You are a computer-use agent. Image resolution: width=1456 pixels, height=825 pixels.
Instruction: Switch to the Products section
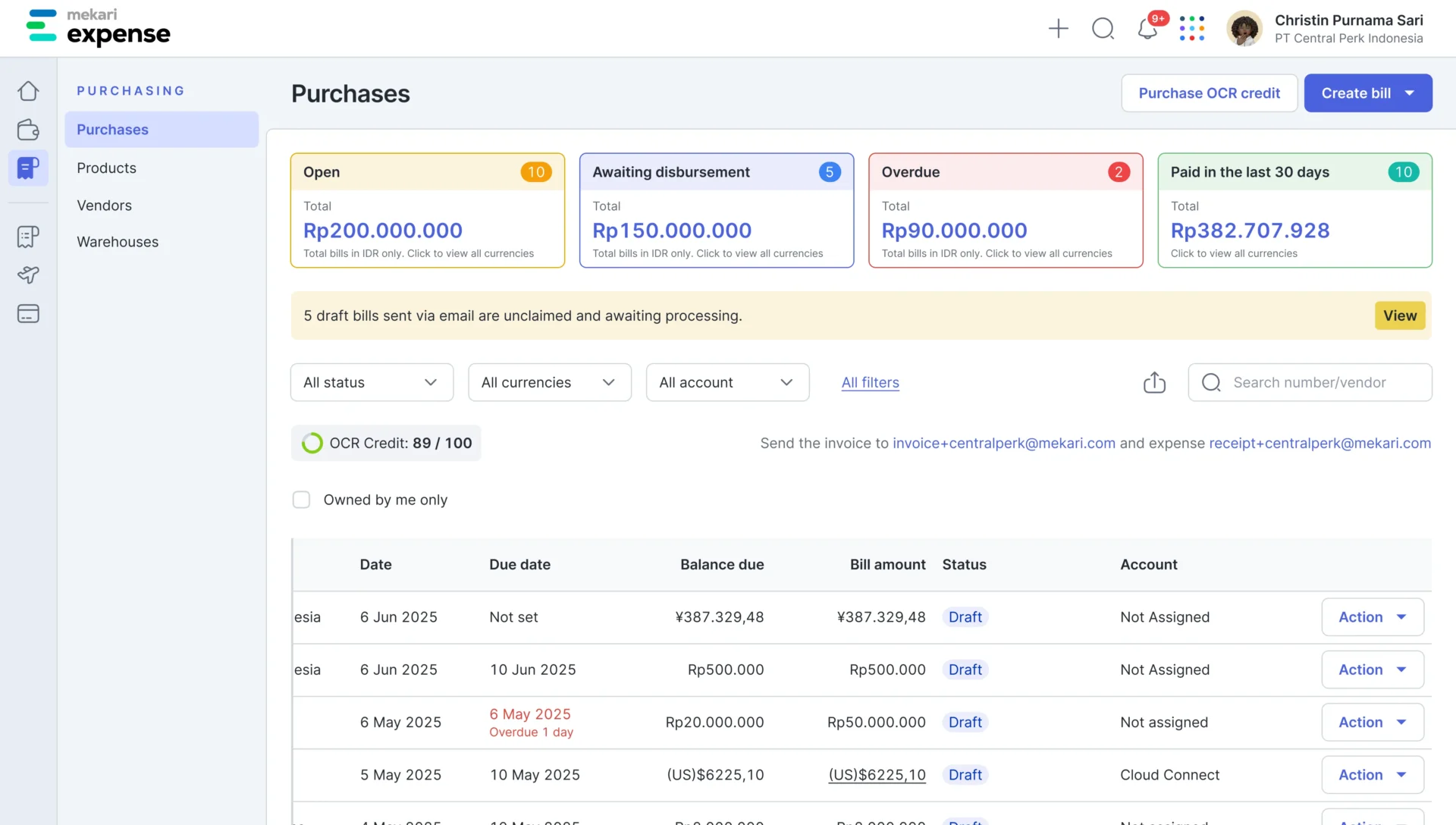point(106,168)
